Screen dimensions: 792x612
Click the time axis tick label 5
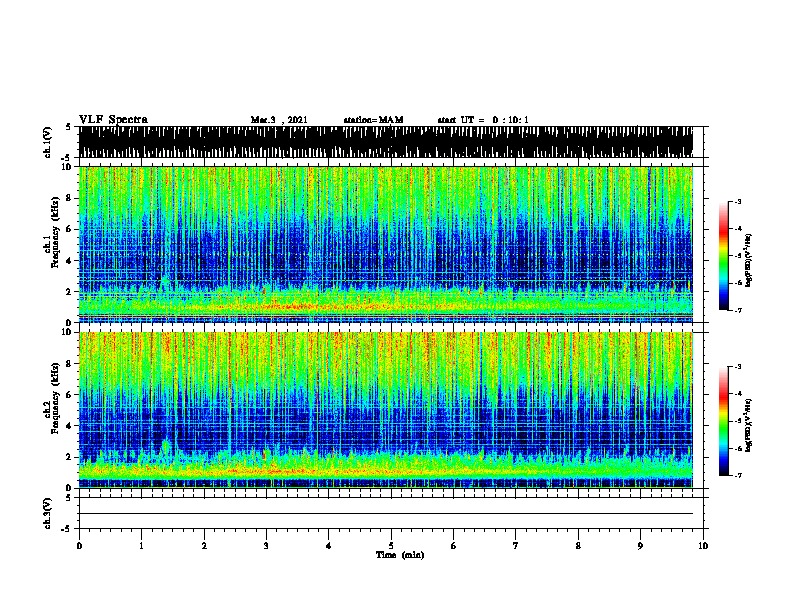pyautogui.click(x=391, y=546)
